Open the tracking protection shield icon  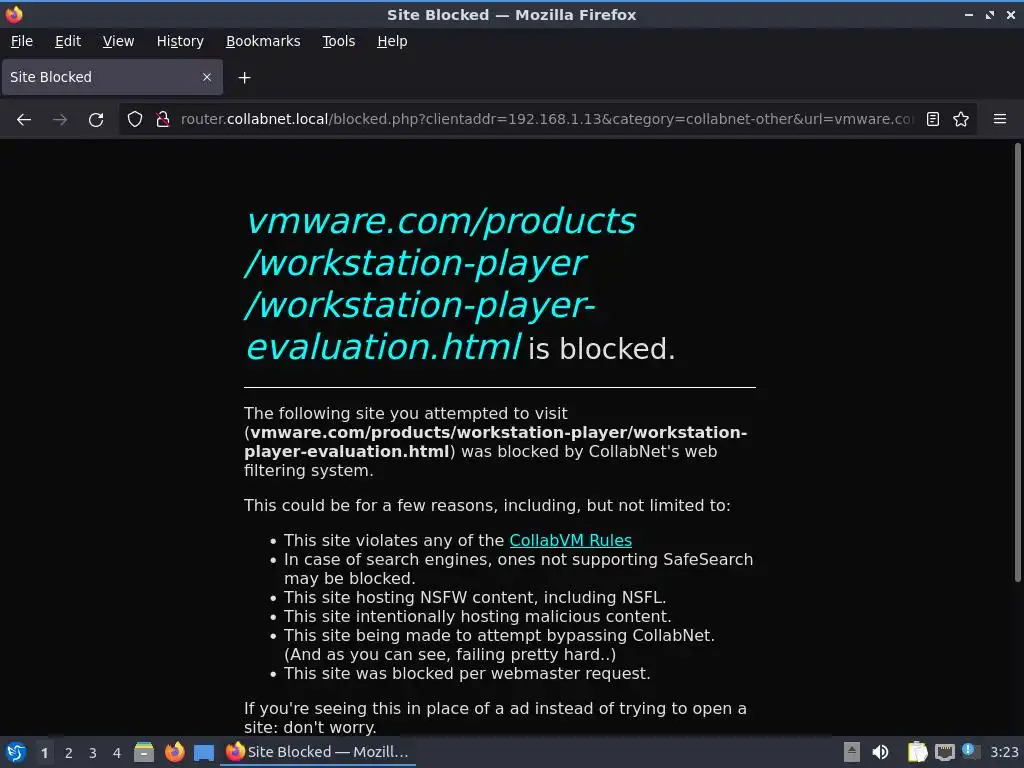(135, 120)
